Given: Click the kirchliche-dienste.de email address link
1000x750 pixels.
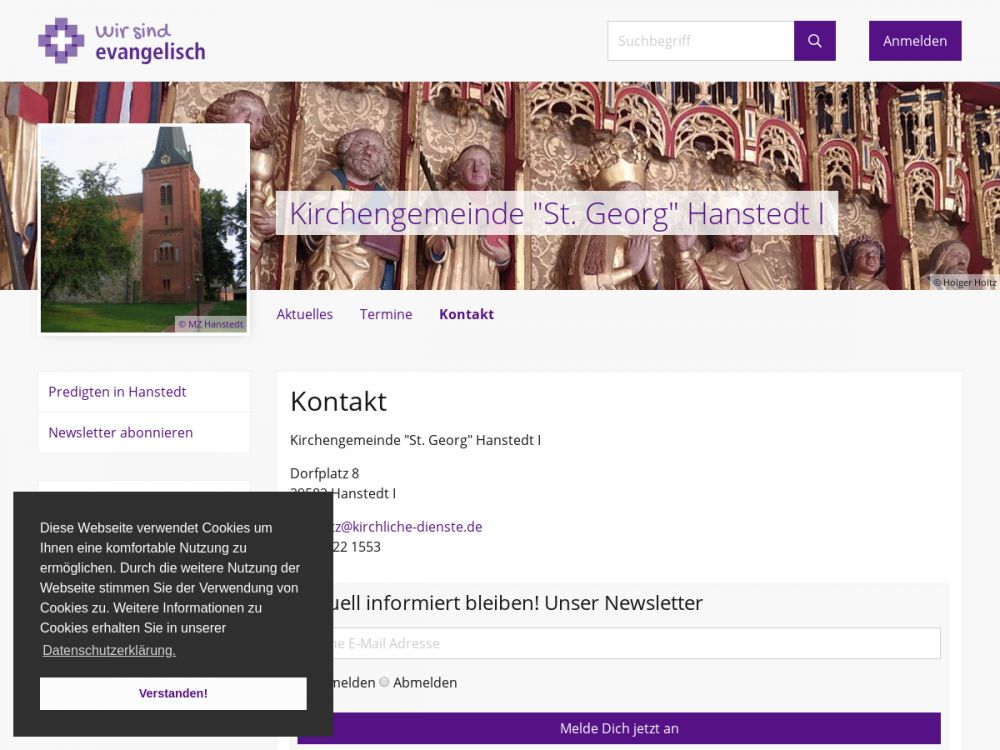Looking at the screenshot, I should [410, 527].
